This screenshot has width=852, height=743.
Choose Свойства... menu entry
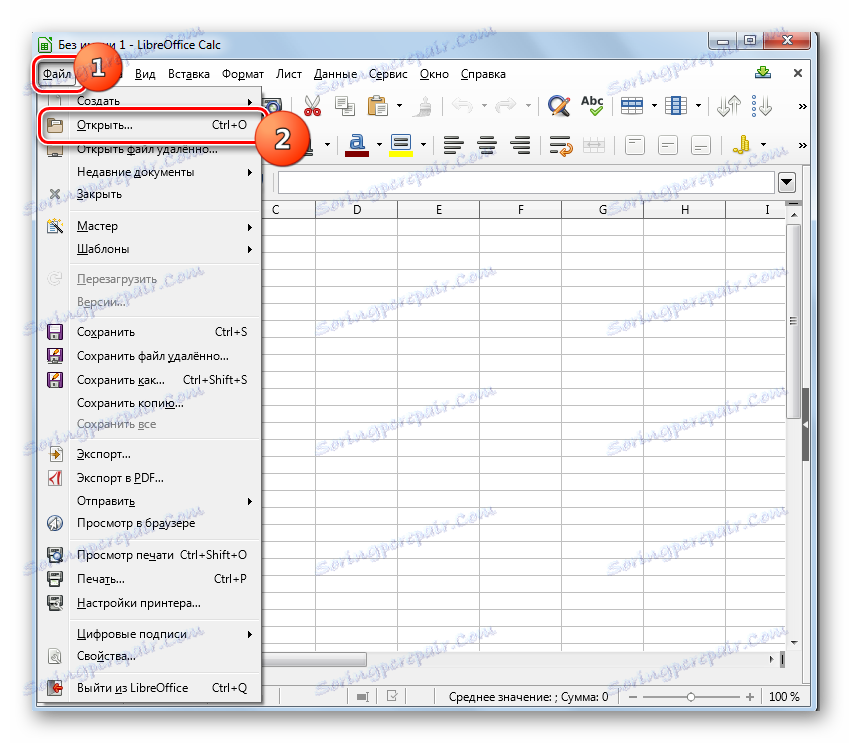point(148,656)
